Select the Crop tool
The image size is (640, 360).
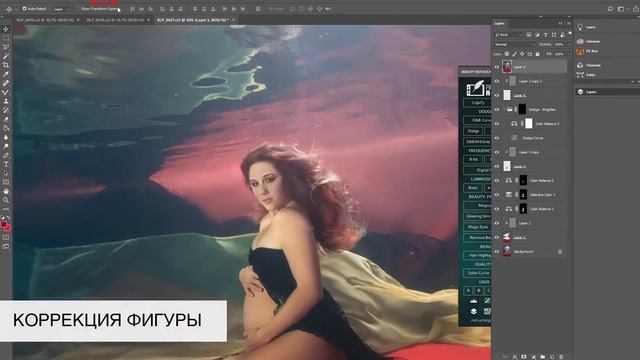(x=6, y=65)
